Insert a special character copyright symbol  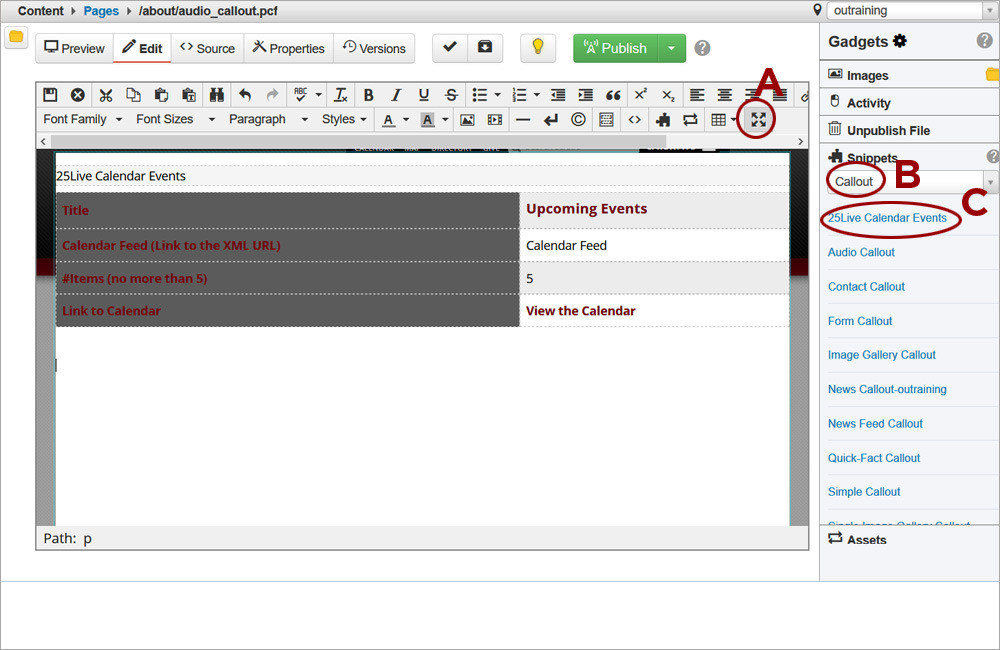(x=578, y=120)
